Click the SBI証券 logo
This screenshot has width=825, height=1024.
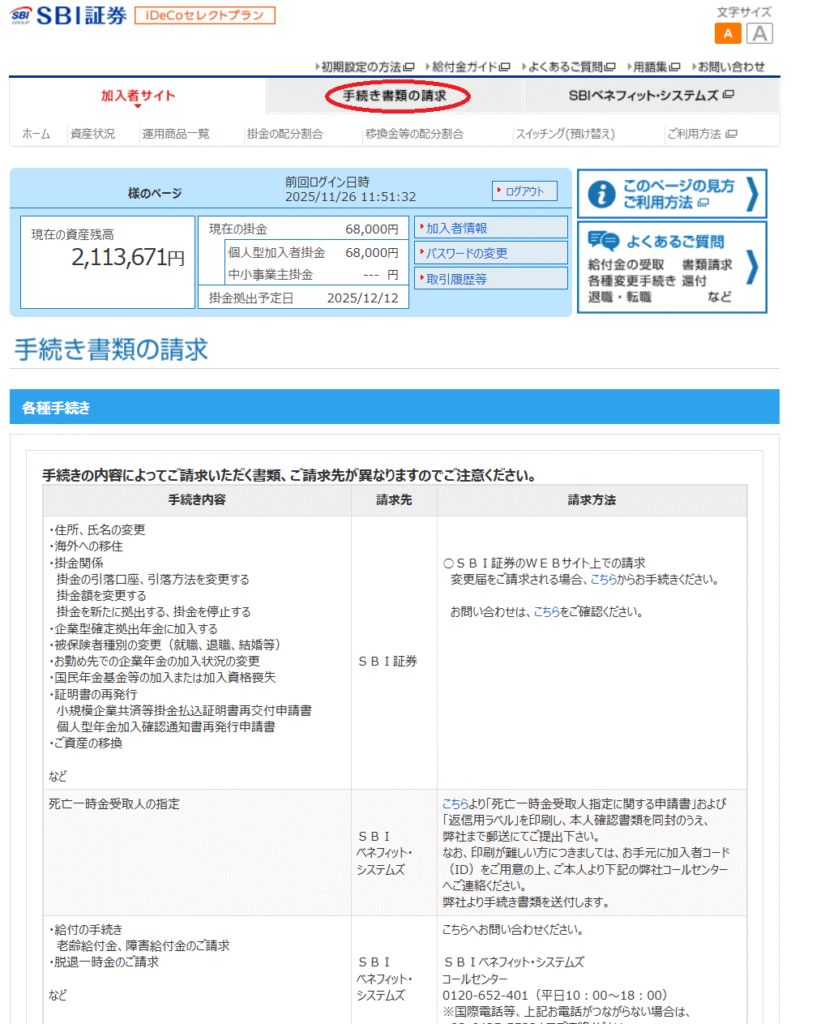tap(68, 17)
